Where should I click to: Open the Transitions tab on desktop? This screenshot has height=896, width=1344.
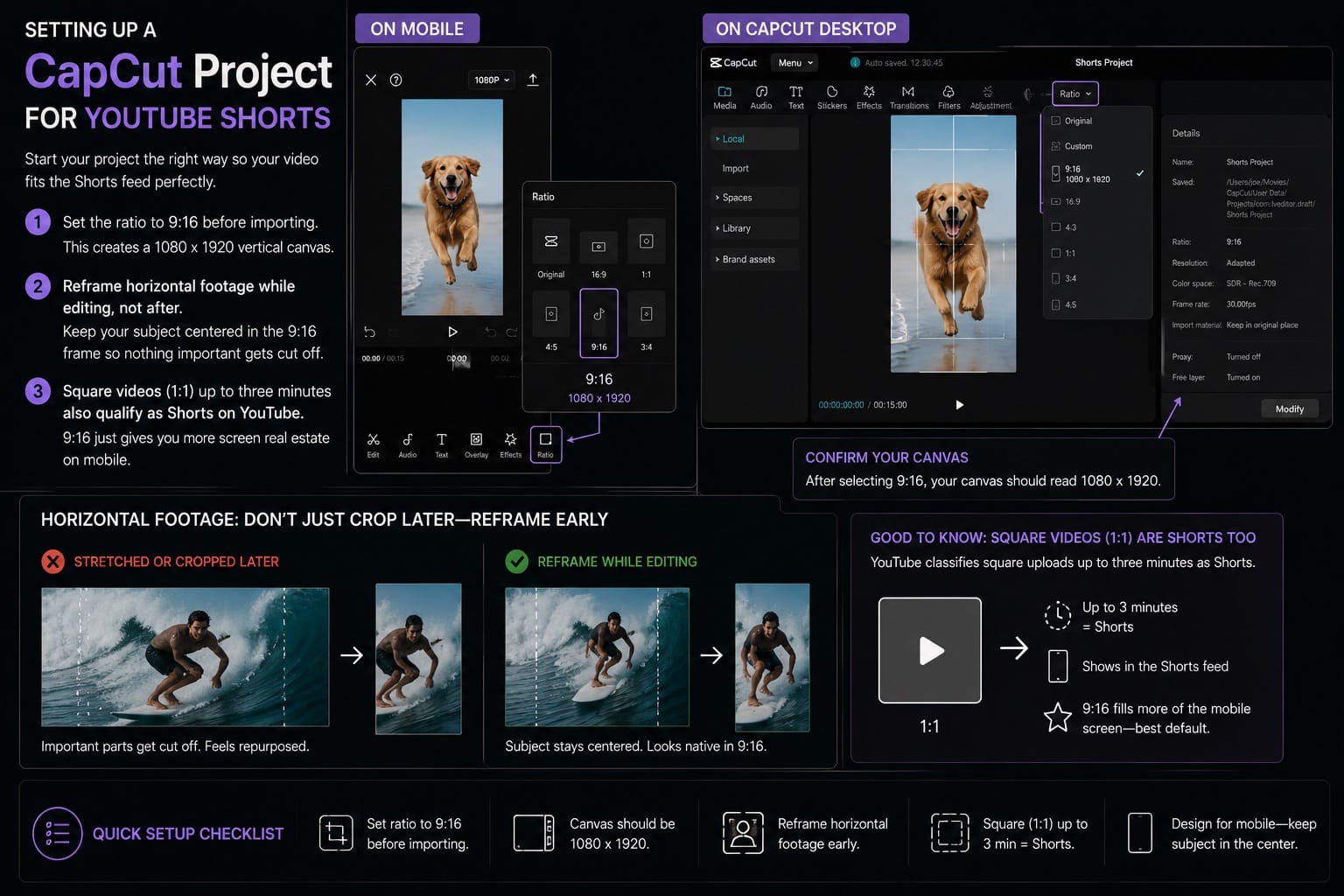(909, 97)
